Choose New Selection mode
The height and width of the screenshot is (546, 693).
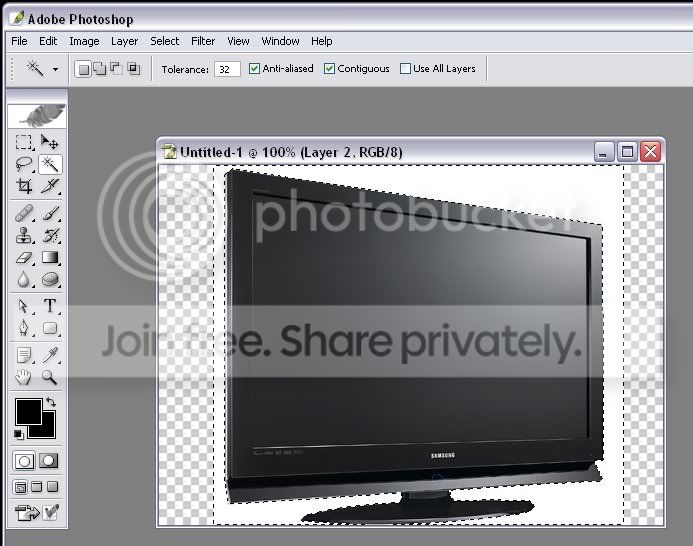(x=83, y=69)
